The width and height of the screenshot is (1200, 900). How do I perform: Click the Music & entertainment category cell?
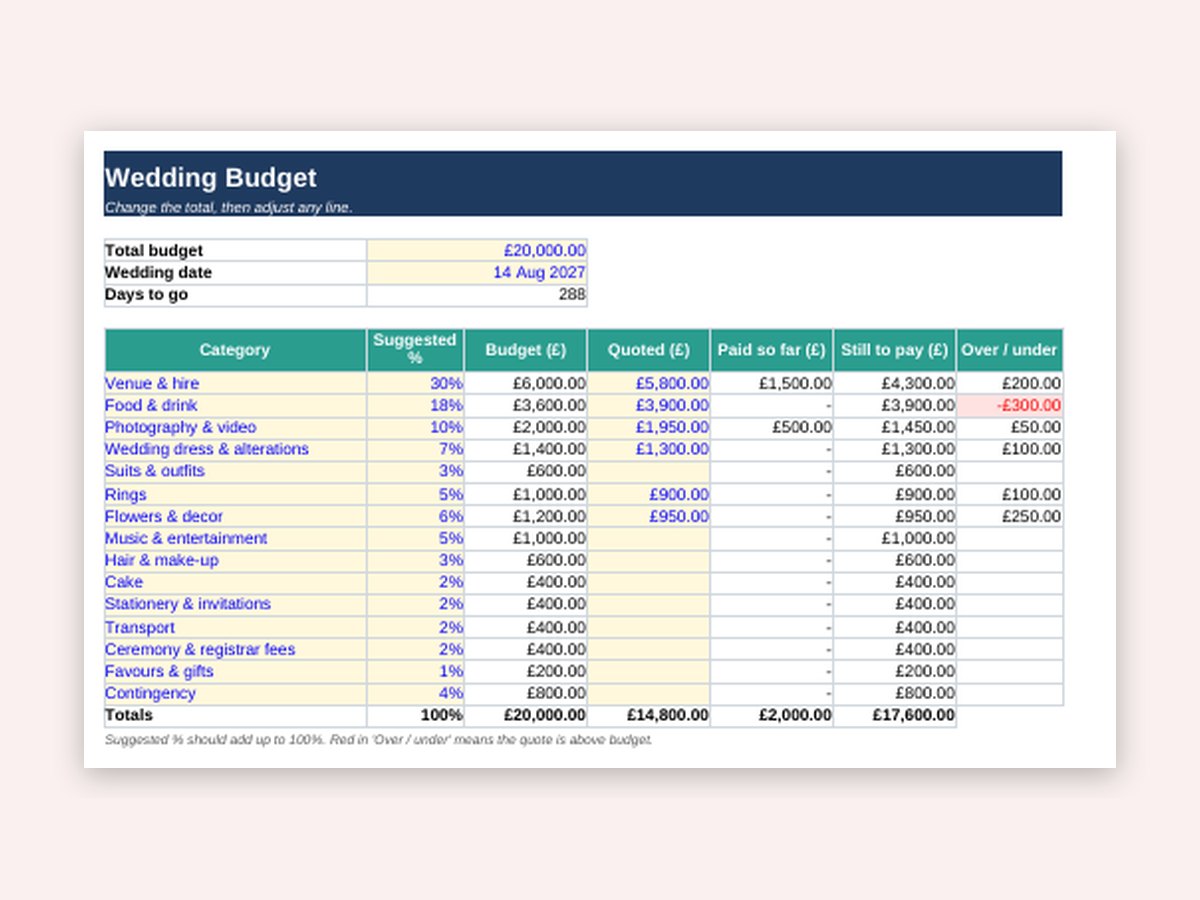tap(235, 538)
